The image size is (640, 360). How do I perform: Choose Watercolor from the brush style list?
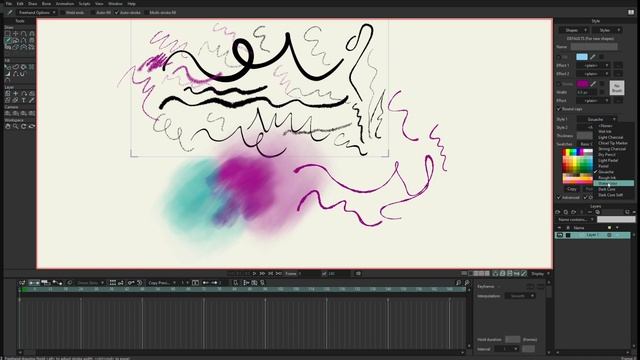click(613, 184)
